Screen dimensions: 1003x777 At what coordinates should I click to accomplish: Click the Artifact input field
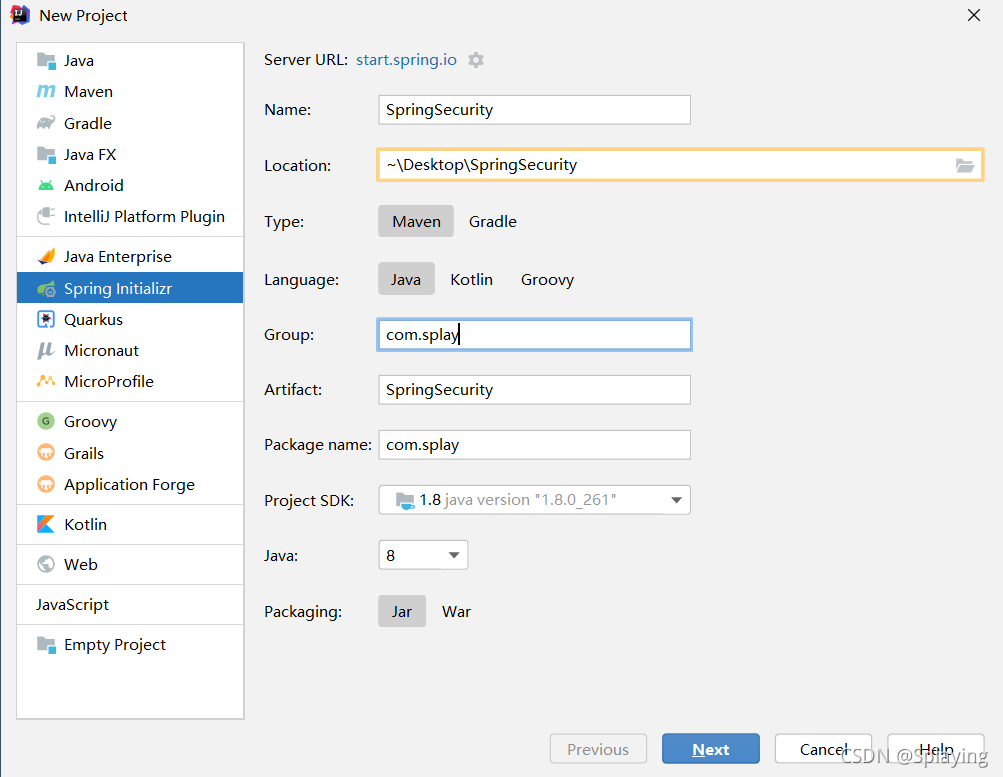tap(534, 389)
